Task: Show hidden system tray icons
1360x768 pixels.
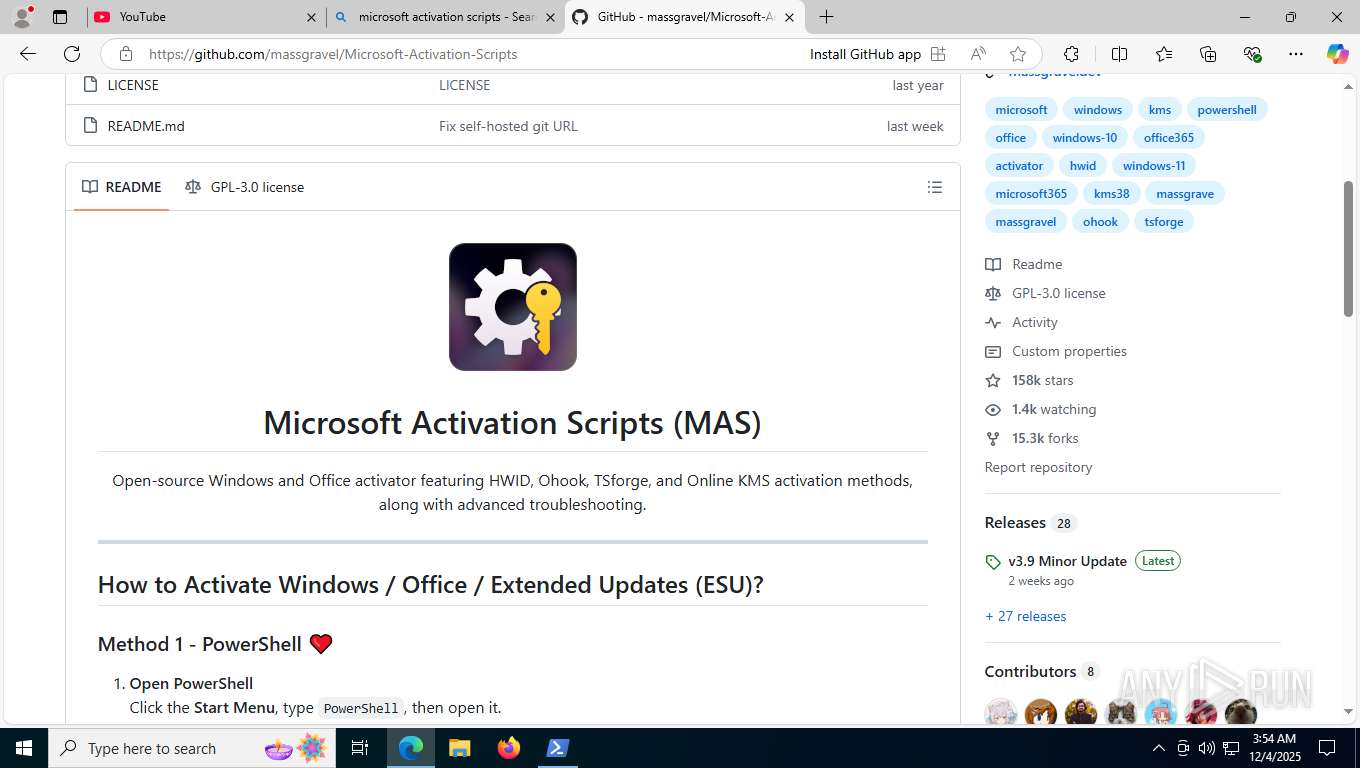Action: click(x=1158, y=748)
